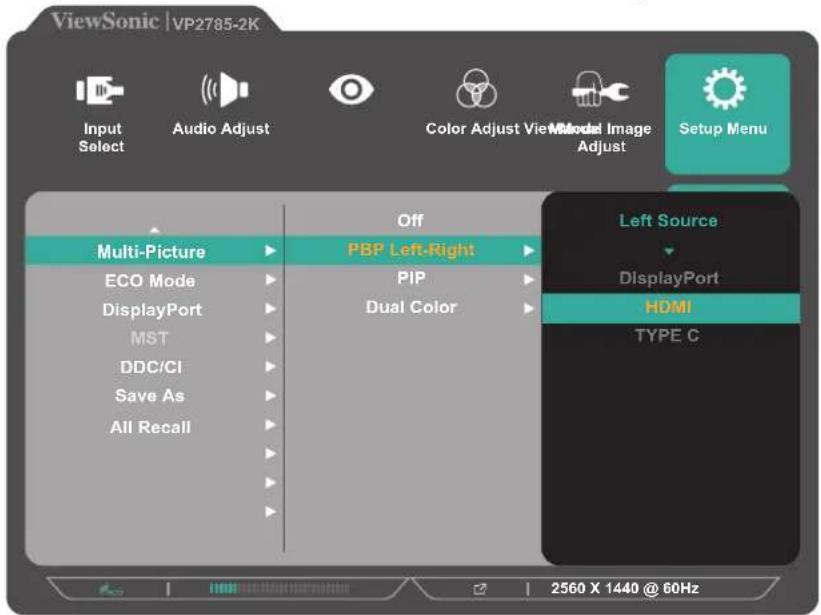This screenshot has width=821, height=615.
Task: Select the ViewMode eye icon
Action: 351,90
